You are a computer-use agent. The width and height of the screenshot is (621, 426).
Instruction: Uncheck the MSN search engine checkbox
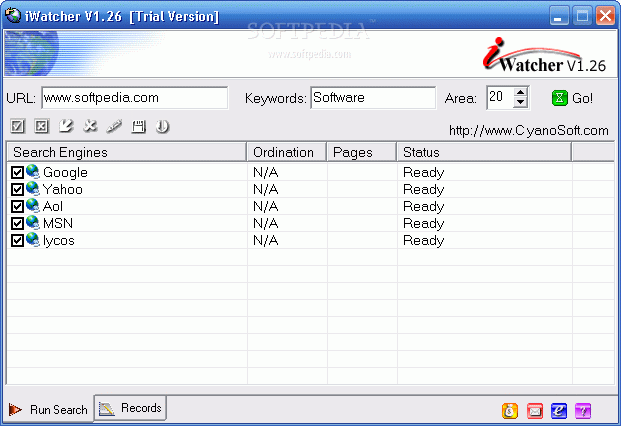17,224
